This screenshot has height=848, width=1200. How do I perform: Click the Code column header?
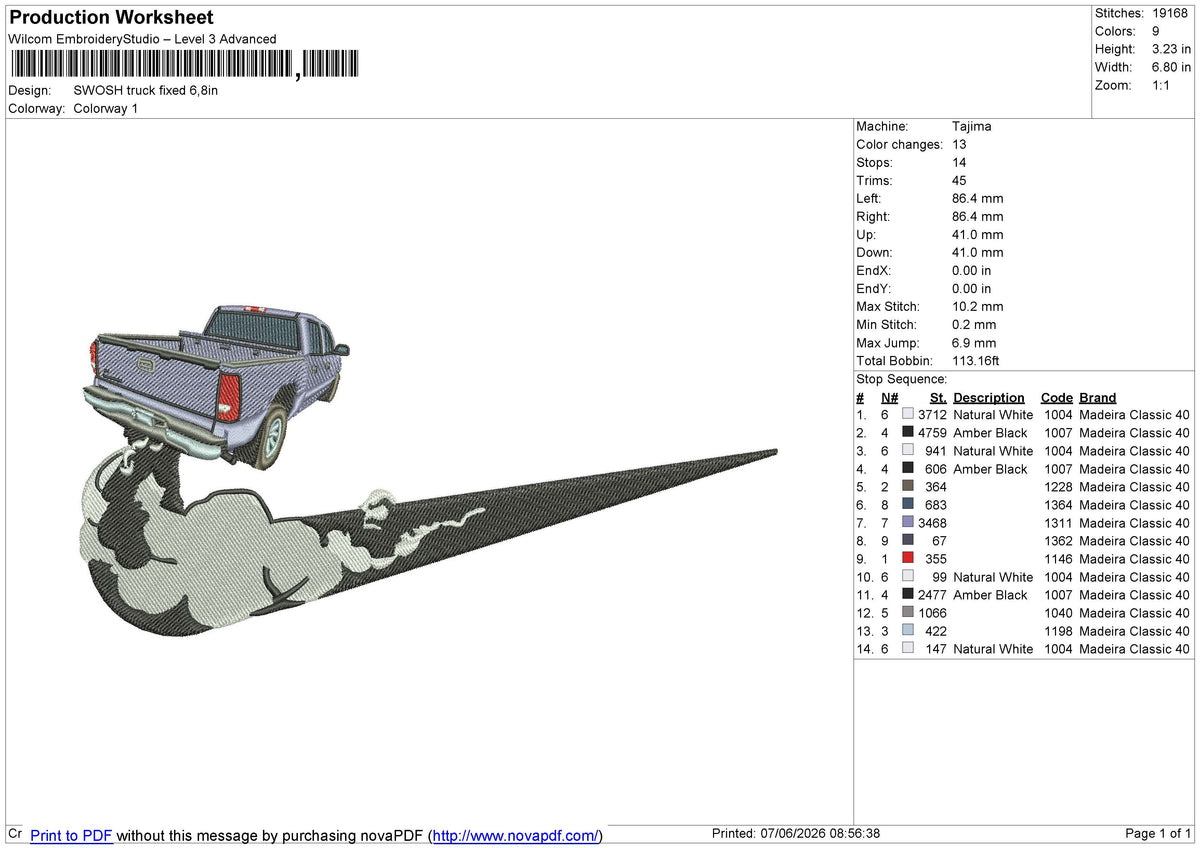click(1056, 398)
